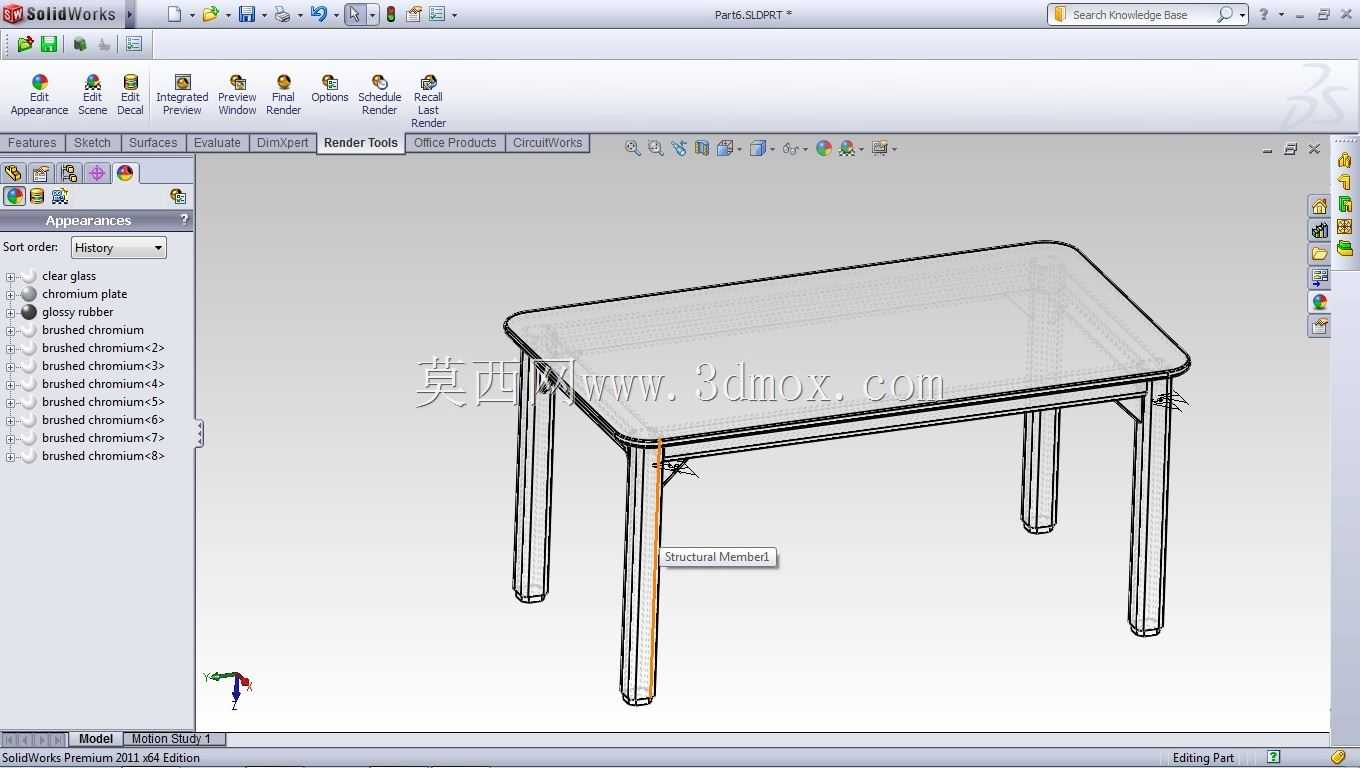Click the Edit Appearance sphere in view toolbar
This screenshot has height=768, width=1360.
824,148
